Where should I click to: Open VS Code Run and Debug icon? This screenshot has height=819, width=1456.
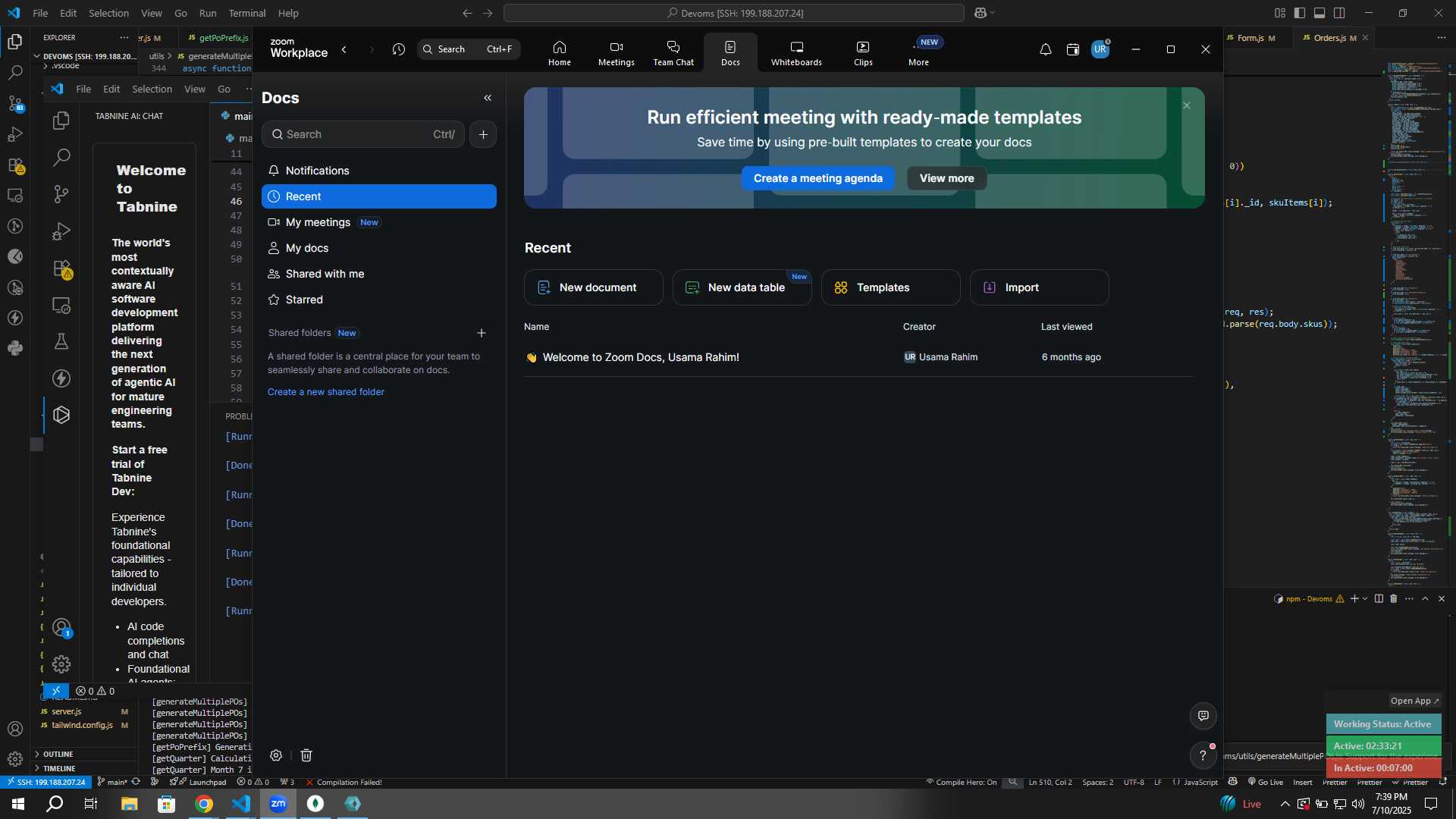tap(14, 135)
